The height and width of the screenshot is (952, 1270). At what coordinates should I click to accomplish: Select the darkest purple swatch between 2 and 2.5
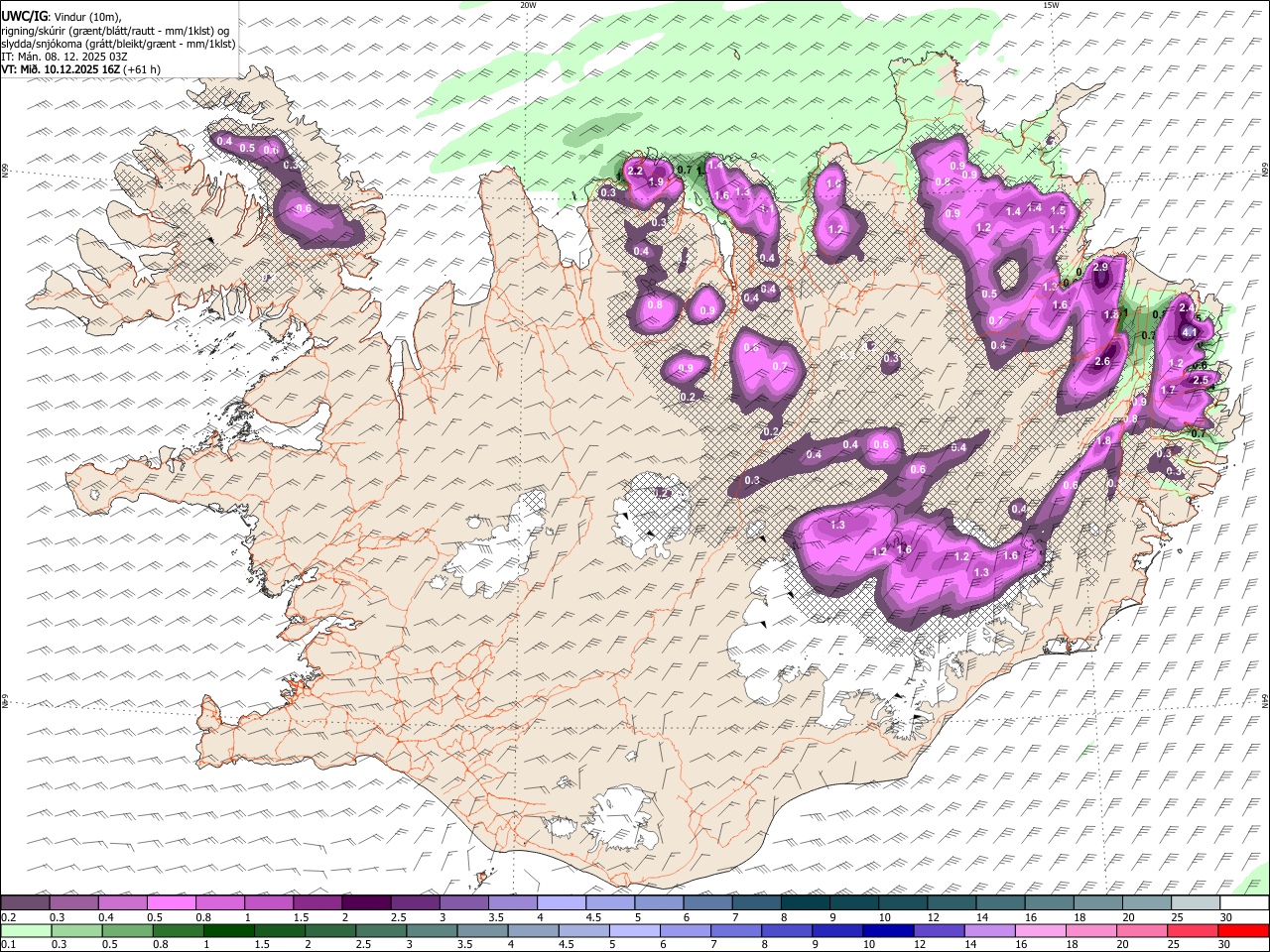pyautogui.click(x=365, y=902)
